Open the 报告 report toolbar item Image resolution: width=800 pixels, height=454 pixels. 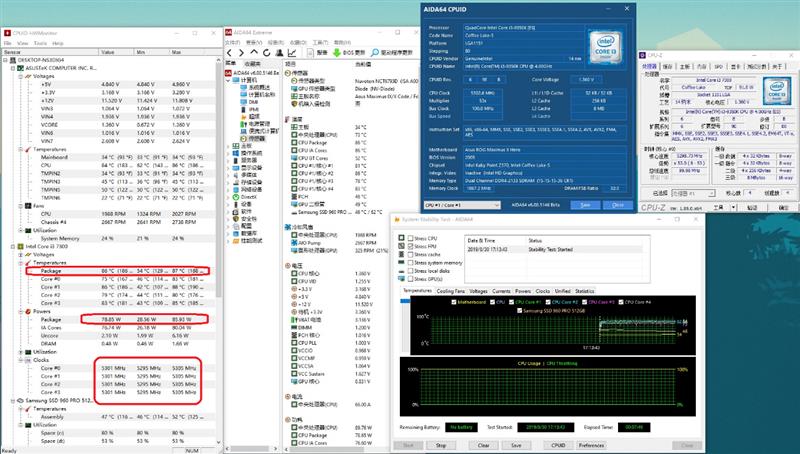click(x=317, y=53)
